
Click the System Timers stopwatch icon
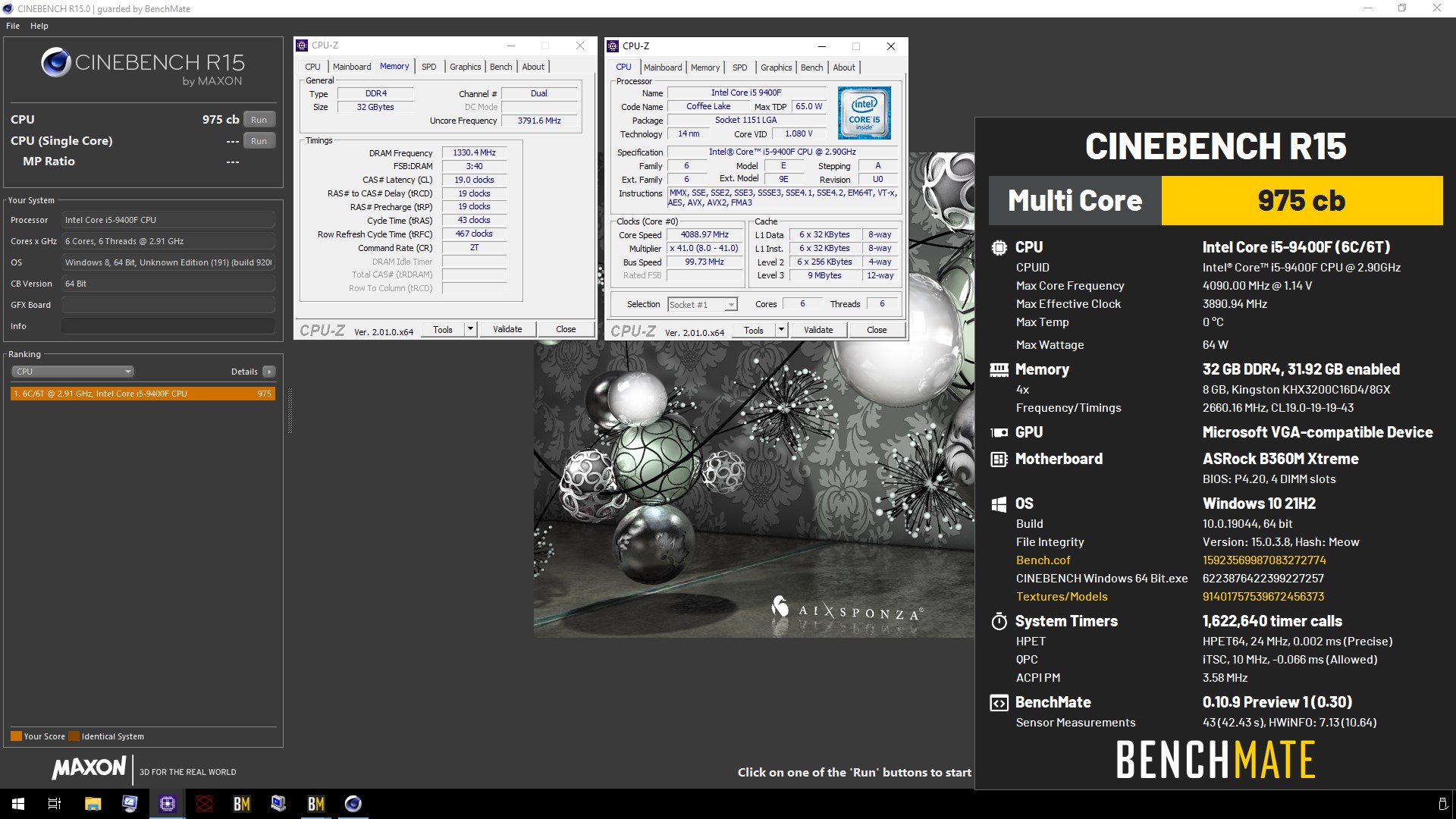(999, 622)
